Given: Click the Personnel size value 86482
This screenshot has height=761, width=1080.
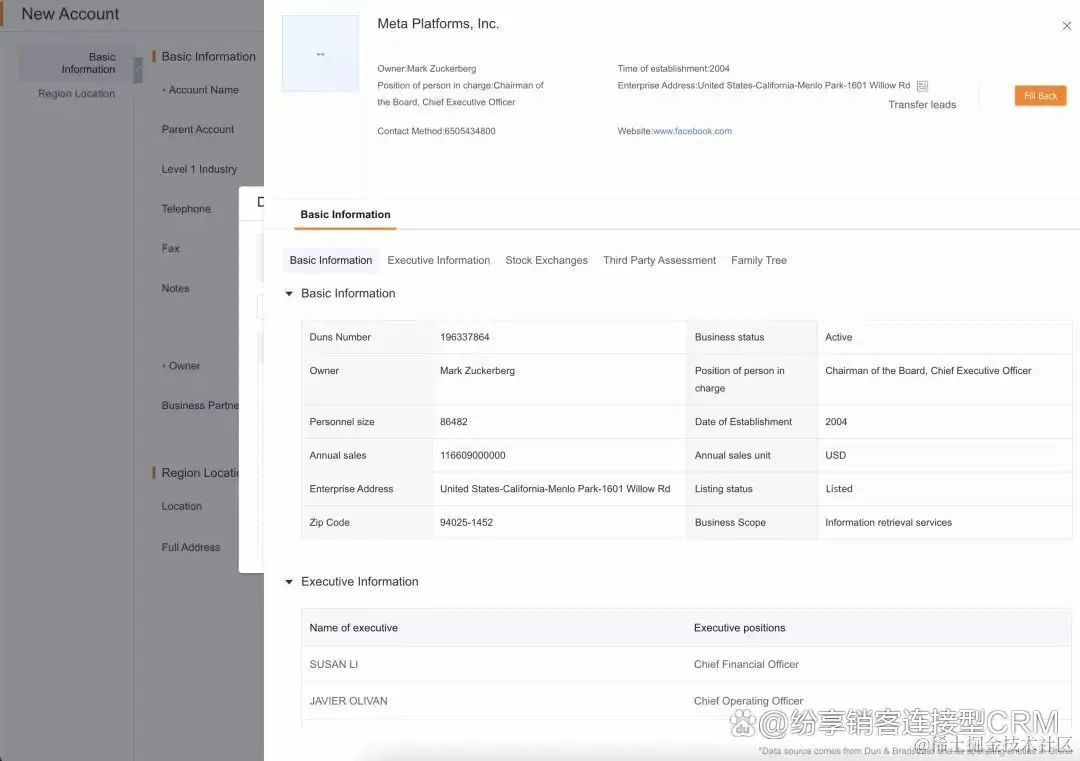Looking at the screenshot, I should tap(454, 421).
